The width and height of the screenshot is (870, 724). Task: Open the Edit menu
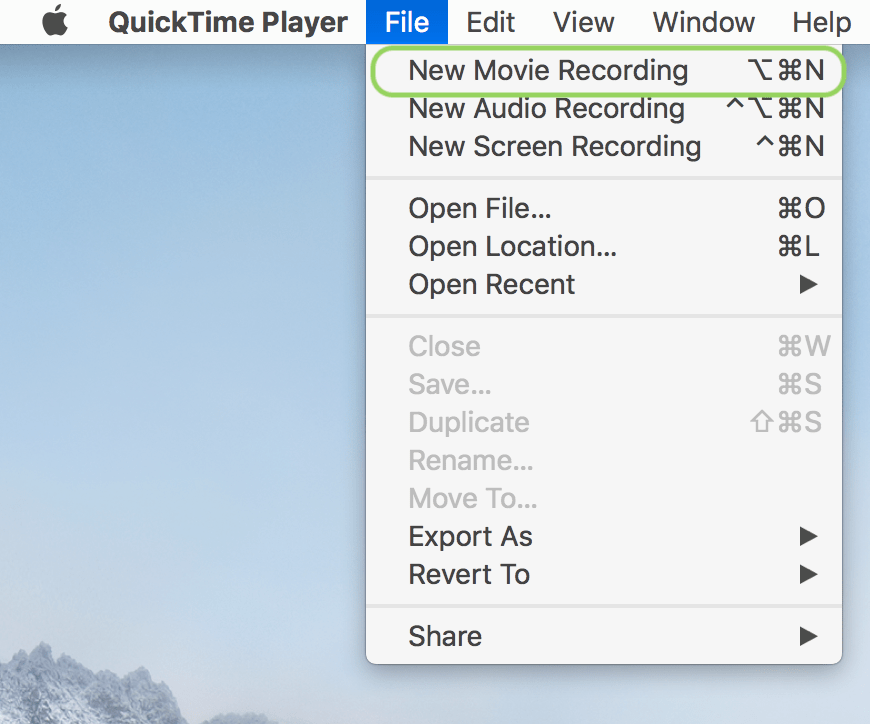pos(490,22)
